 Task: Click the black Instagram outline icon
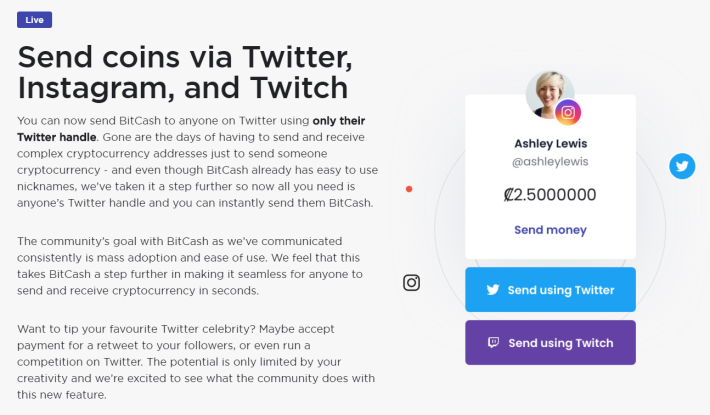pyautogui.click(x=411, y=283)
